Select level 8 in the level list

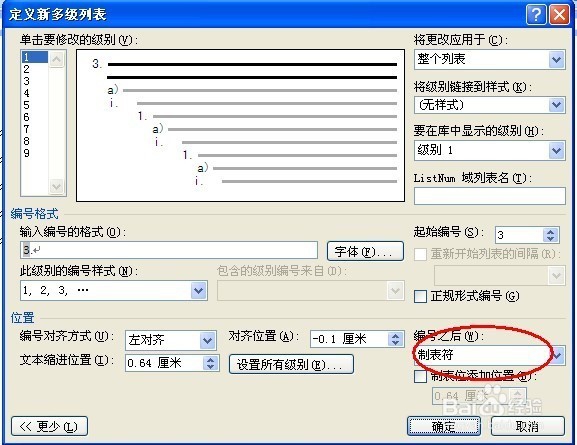coord(35,141)
